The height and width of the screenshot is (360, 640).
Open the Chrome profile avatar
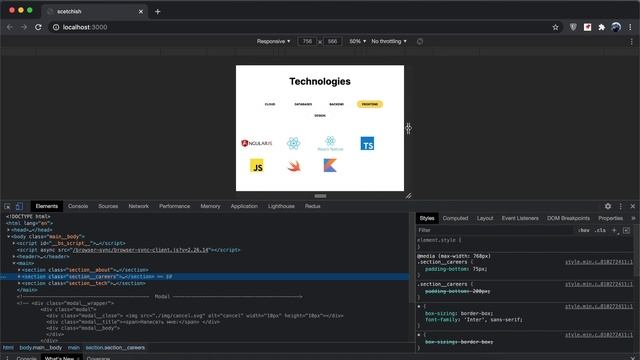point(616,27)
